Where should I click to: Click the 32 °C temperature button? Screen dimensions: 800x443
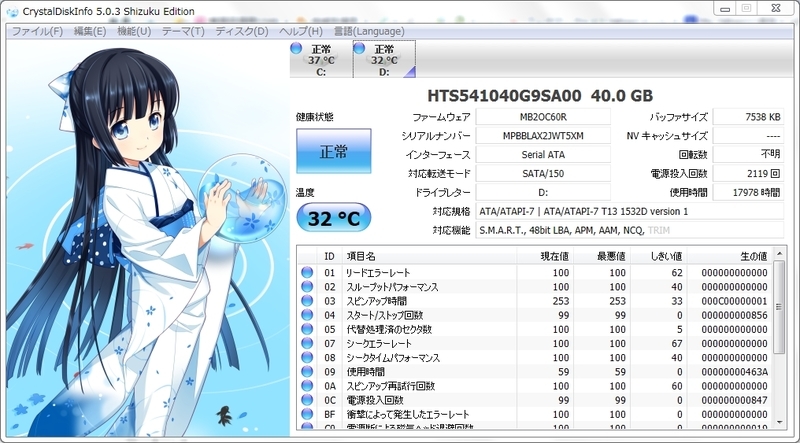pos(334,218)
